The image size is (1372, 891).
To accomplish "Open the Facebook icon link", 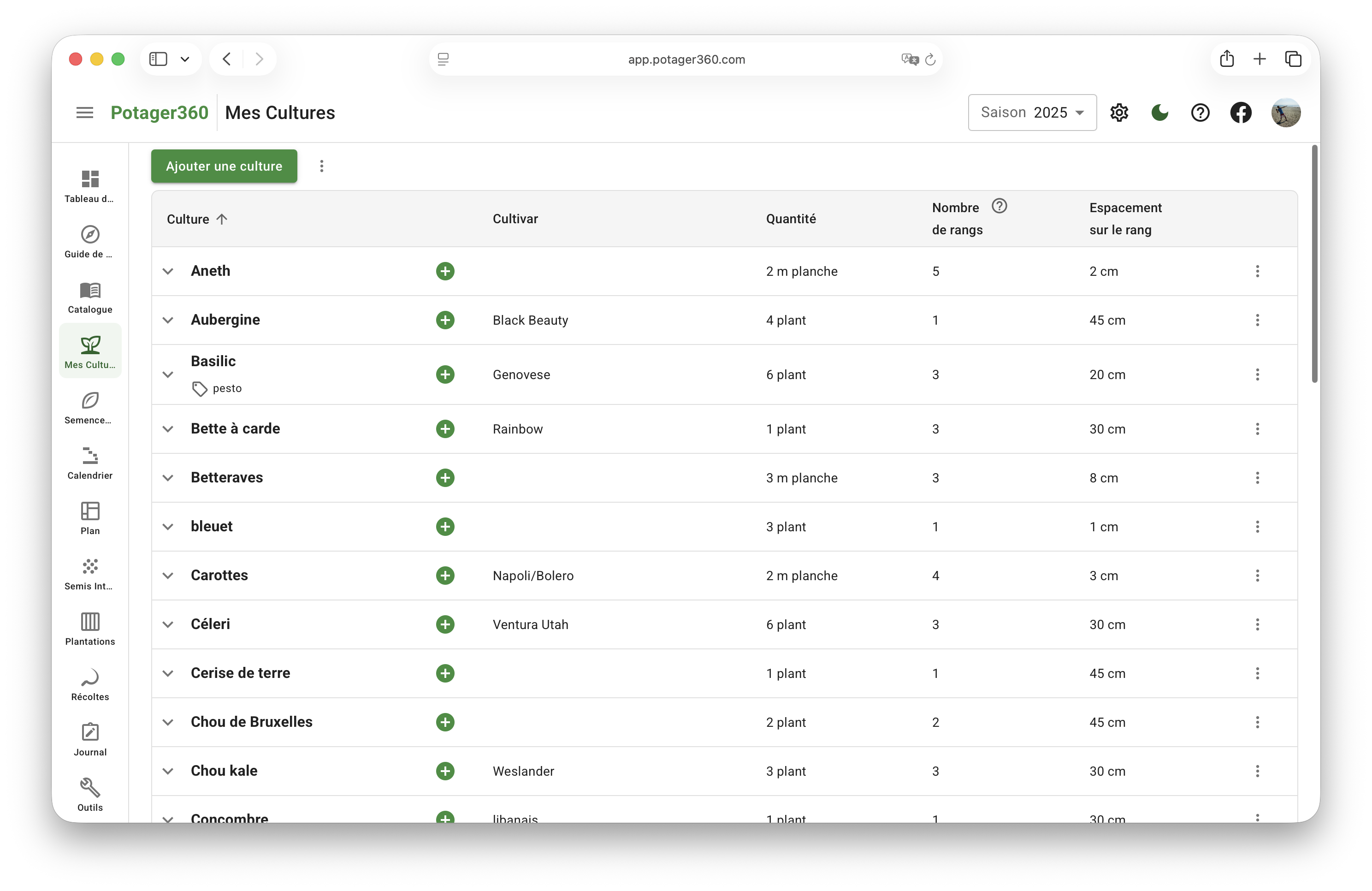I will pos(1241,113).
